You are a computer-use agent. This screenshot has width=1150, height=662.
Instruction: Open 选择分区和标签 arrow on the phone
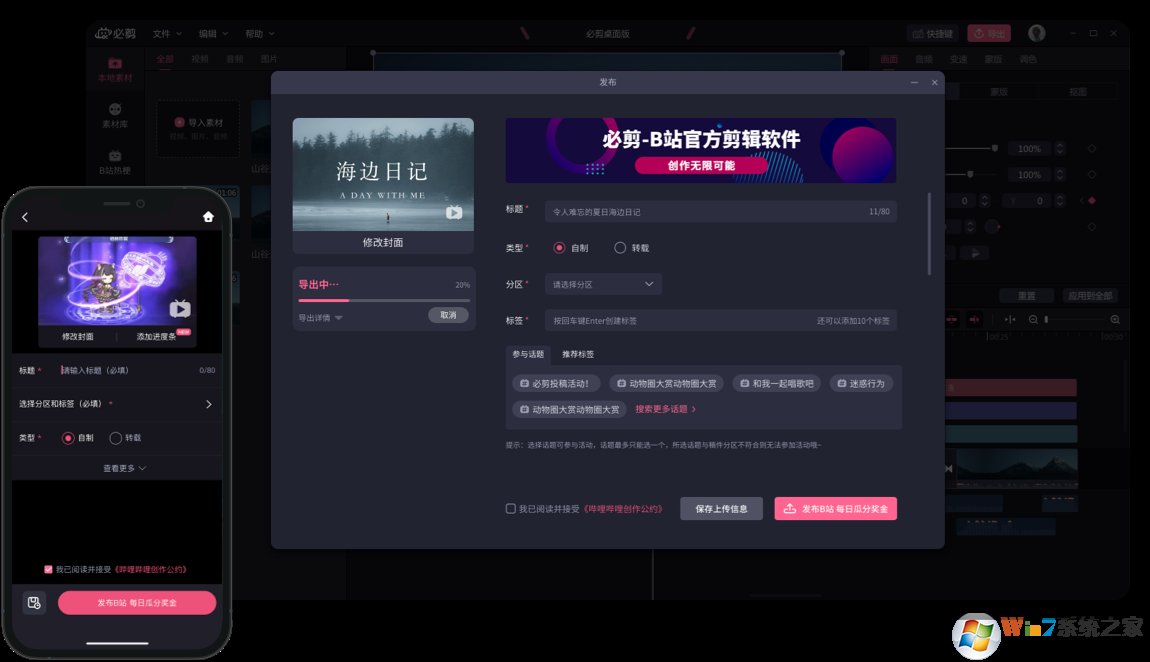point(208,404)
